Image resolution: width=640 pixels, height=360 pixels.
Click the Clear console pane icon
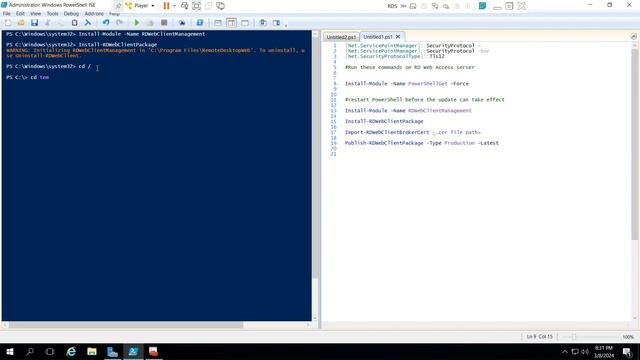point(88,23)
